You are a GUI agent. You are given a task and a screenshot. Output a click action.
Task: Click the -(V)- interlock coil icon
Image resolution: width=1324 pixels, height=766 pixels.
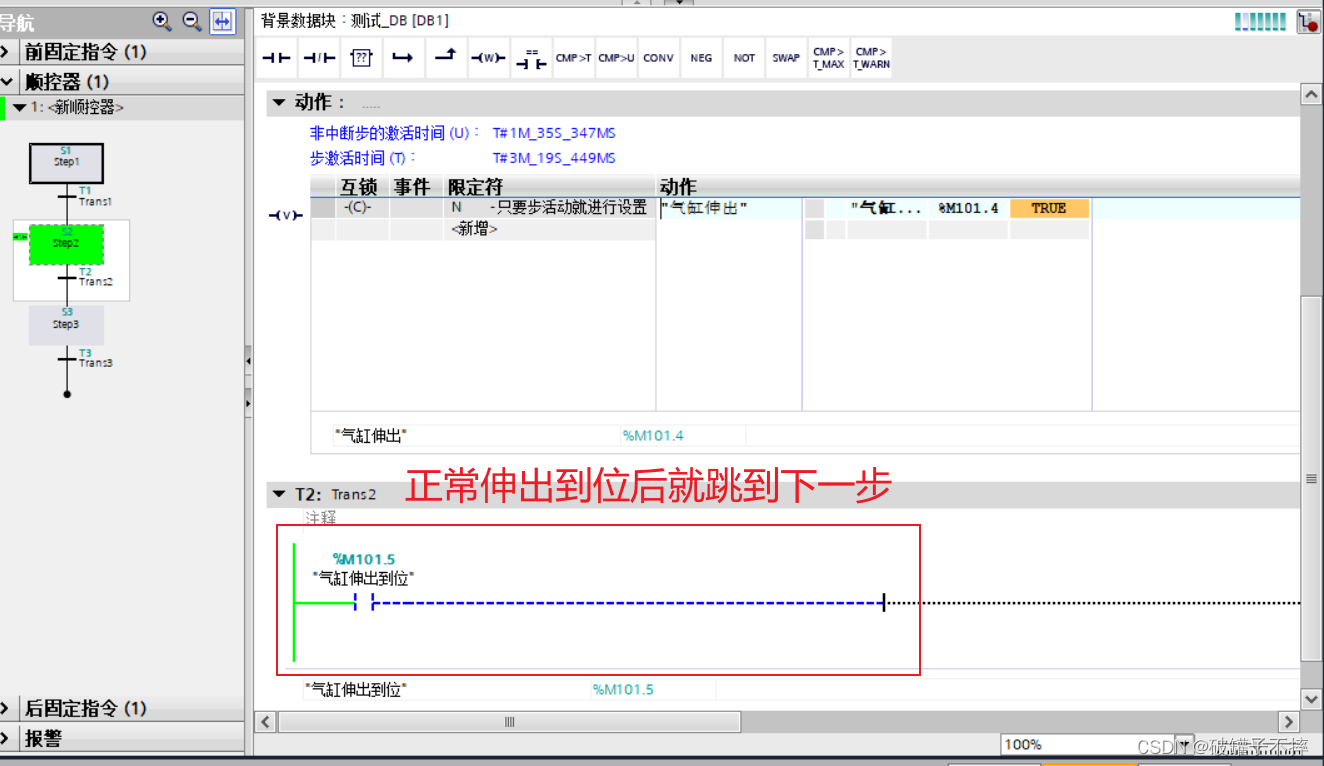click(x=286, y=215)
